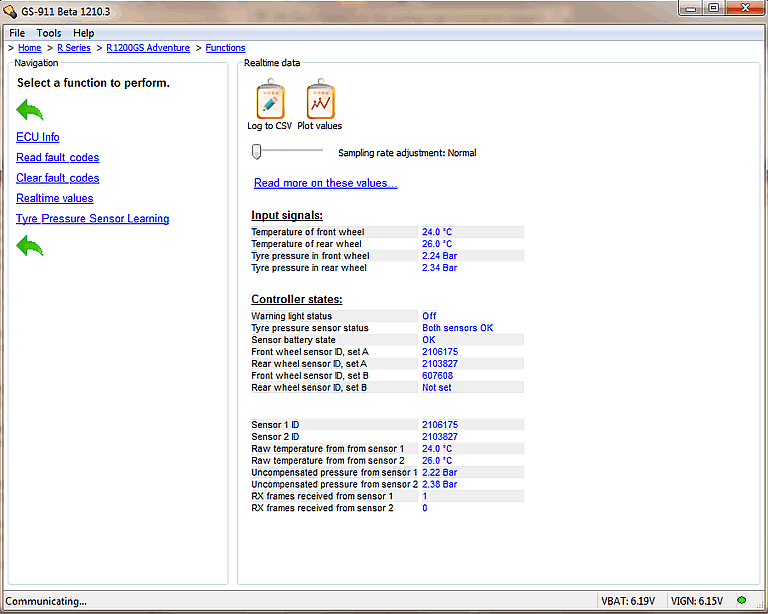Viewport: 768px width, 614px height.
Task: Click the upper green back arrow
Action: point(30,109)
